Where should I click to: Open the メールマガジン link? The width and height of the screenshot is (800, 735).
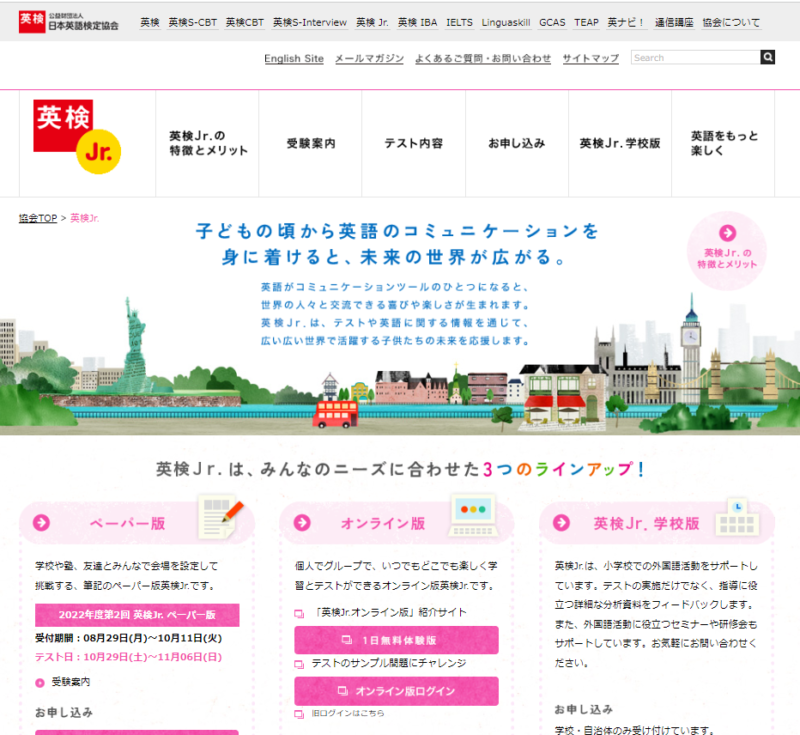coord(369,58)
